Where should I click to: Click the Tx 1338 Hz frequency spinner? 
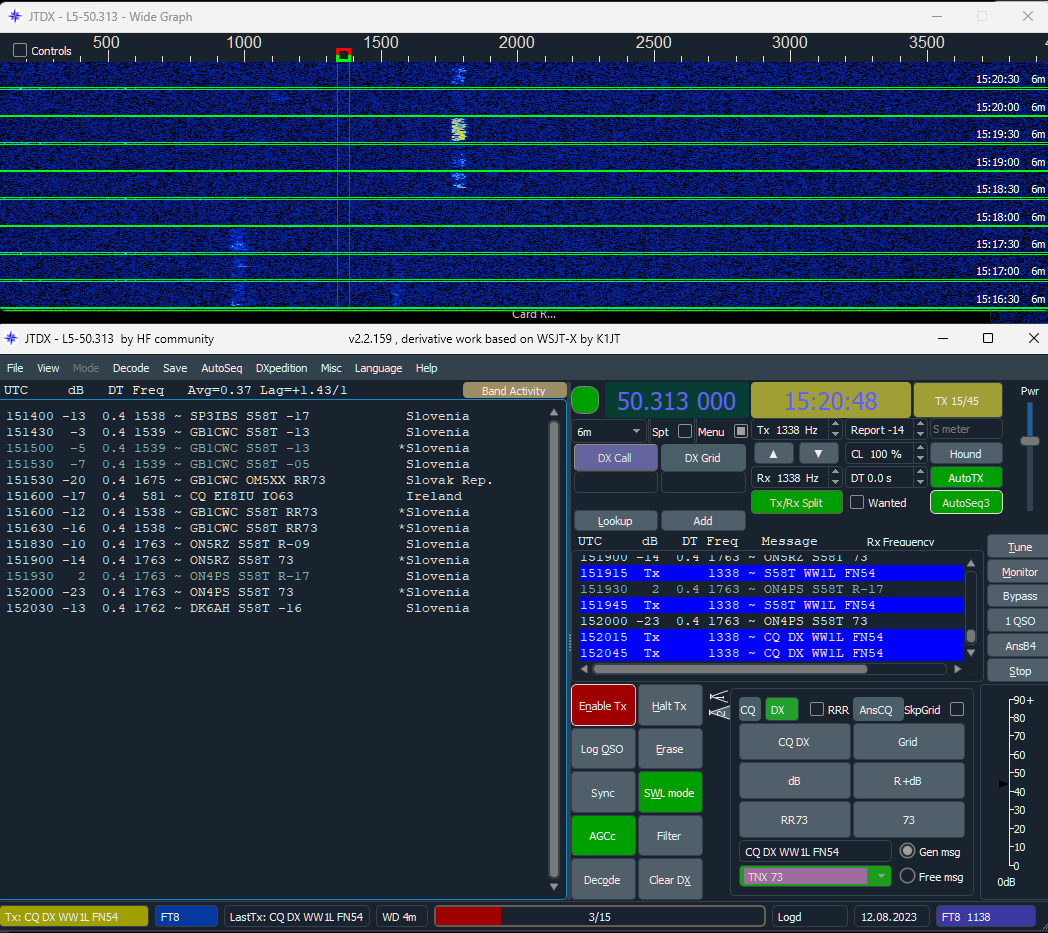point(797,430)
